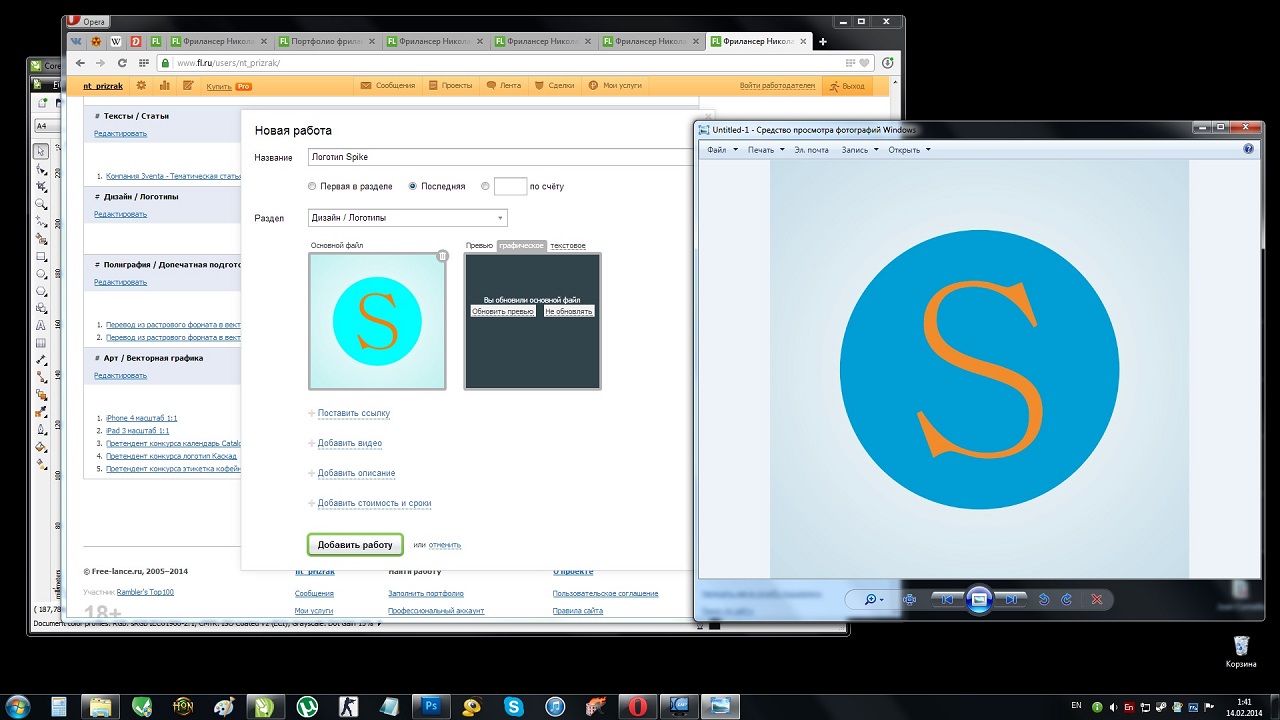
Task: Rotate image clockwise in Photo Viewer
Action: [x=1067, y=599]
